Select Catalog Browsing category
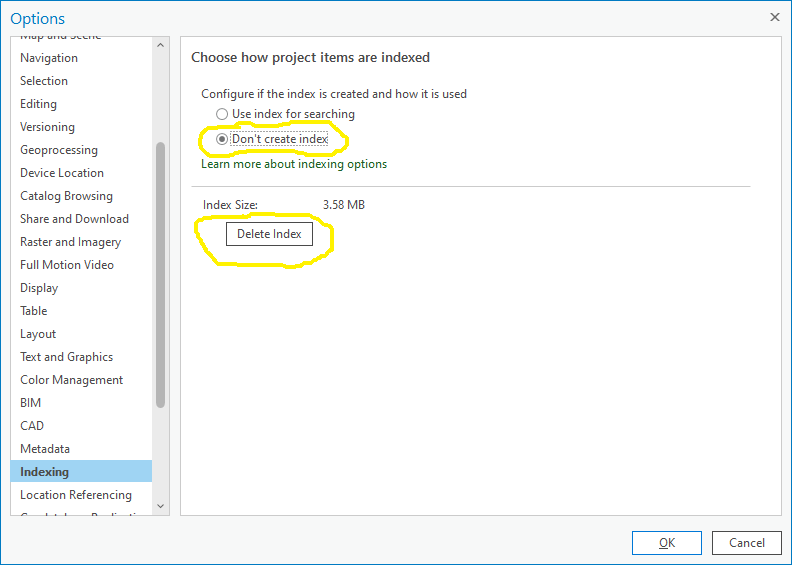Image resolution: width=794 pixels, height=566 pixels. pyautogui.click(x=66, y=196)
